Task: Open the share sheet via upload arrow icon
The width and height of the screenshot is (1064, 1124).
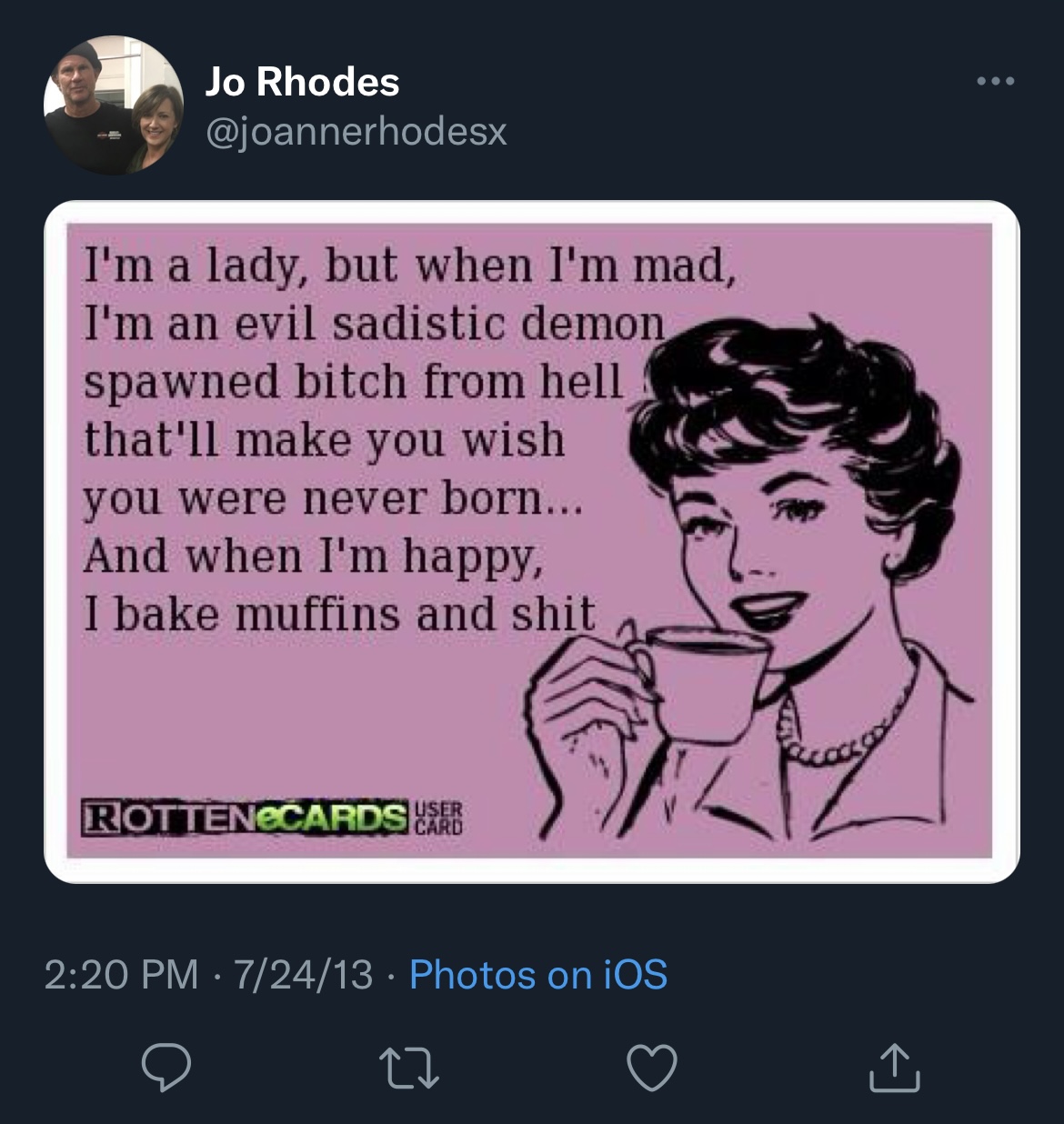Action: (x=895, y=1068)
